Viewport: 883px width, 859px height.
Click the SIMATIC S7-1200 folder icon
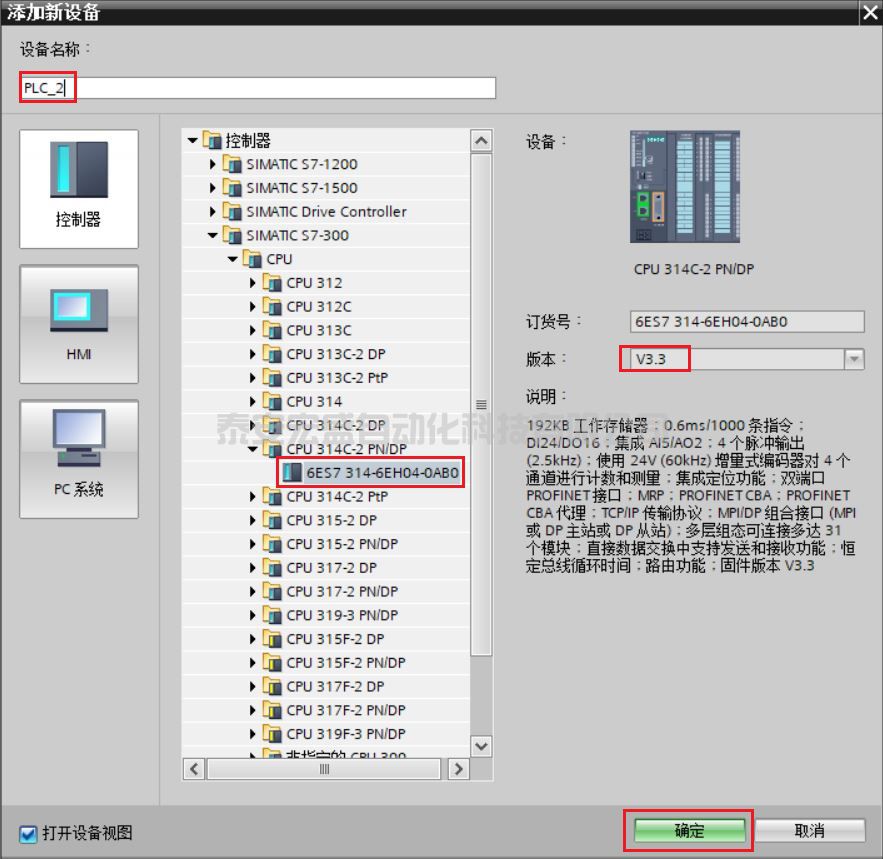tap(233, 164)
